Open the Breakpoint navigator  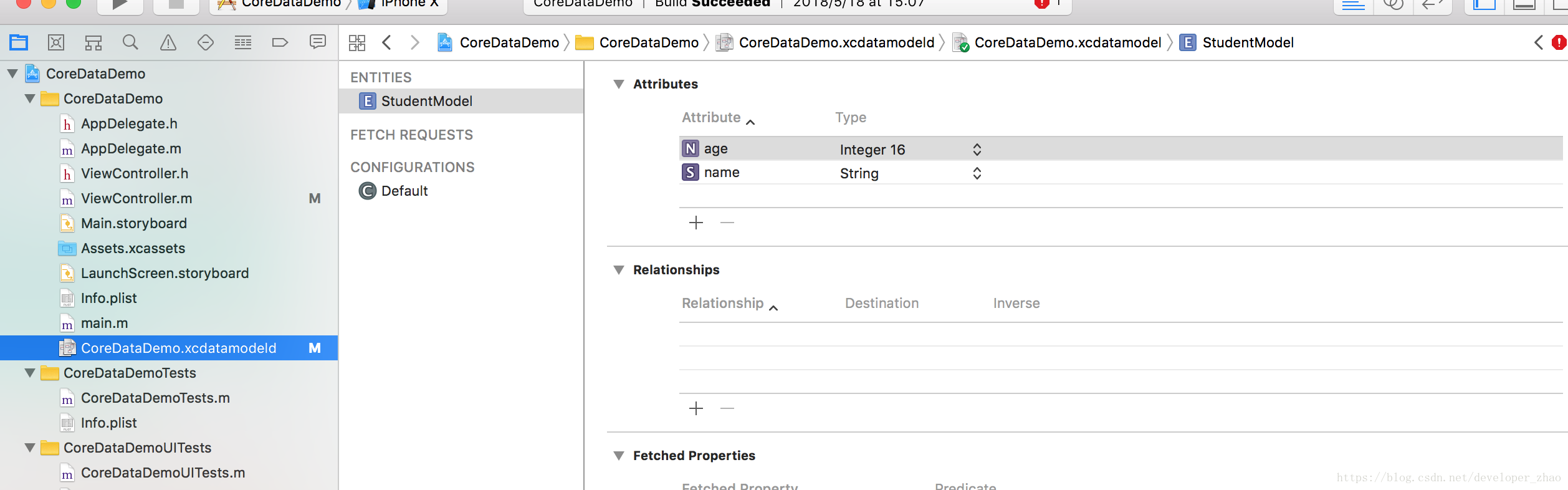[280, 42]
